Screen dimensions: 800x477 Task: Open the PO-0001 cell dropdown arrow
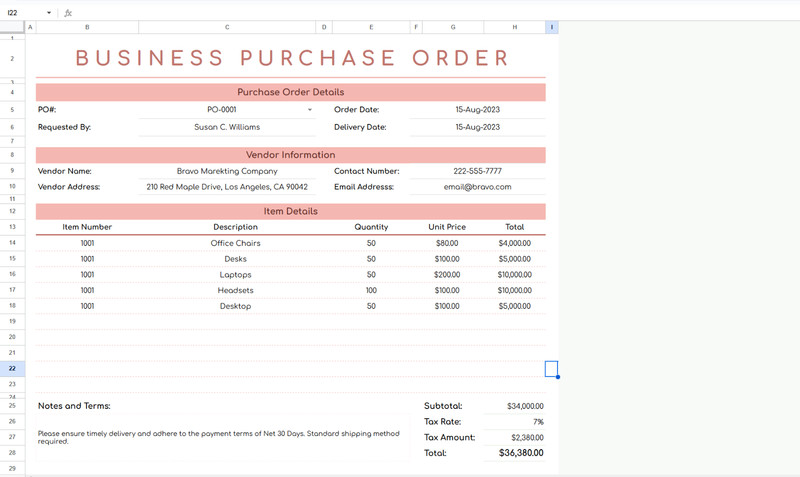click(x=310, y=110)
